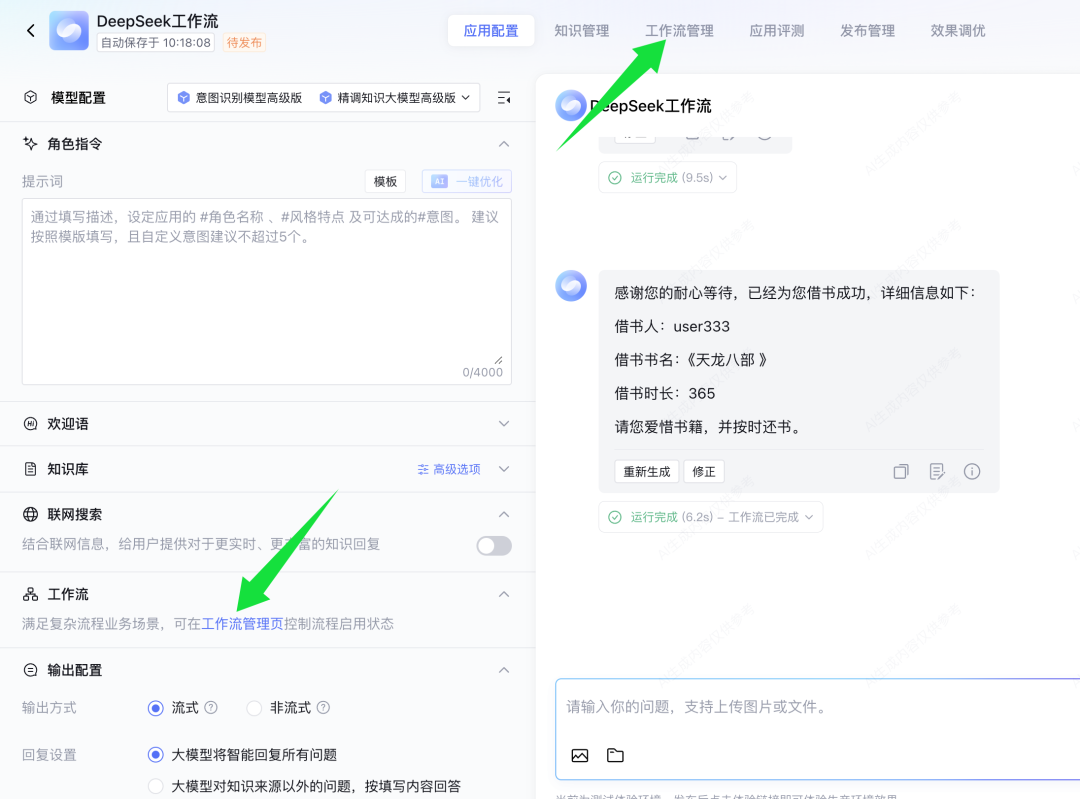Expand the 运行完成 (9.5s) status details
This screenshot has height=799, width=1080.
click(723, 178)
